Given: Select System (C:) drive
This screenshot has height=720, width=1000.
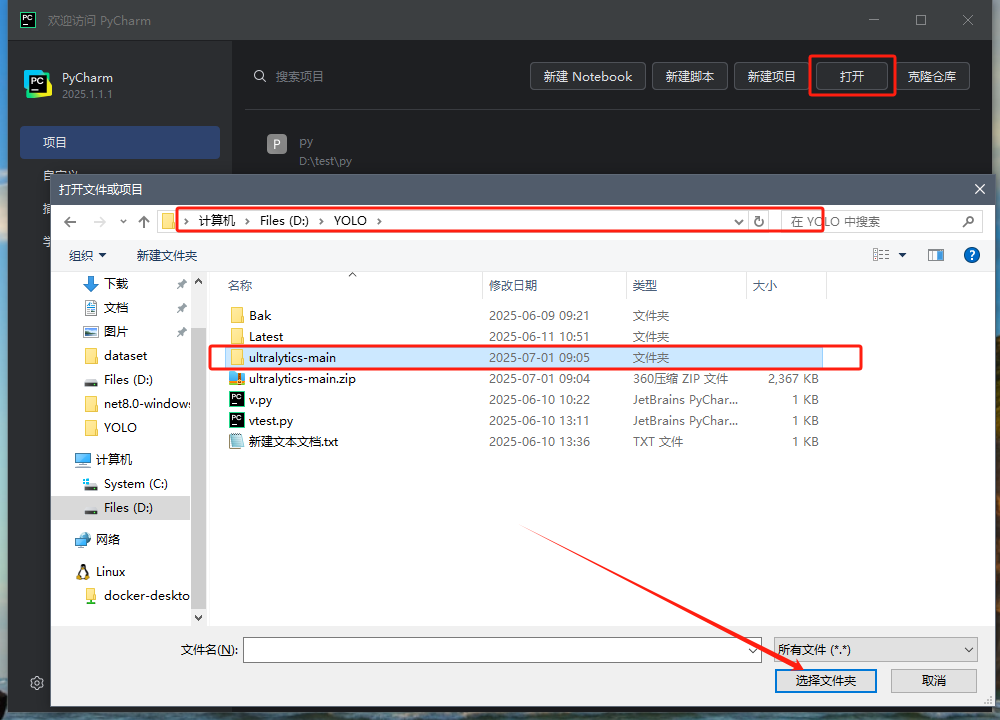Looking at the screenshot, I should pyautogui.click(x=135, y=484).
